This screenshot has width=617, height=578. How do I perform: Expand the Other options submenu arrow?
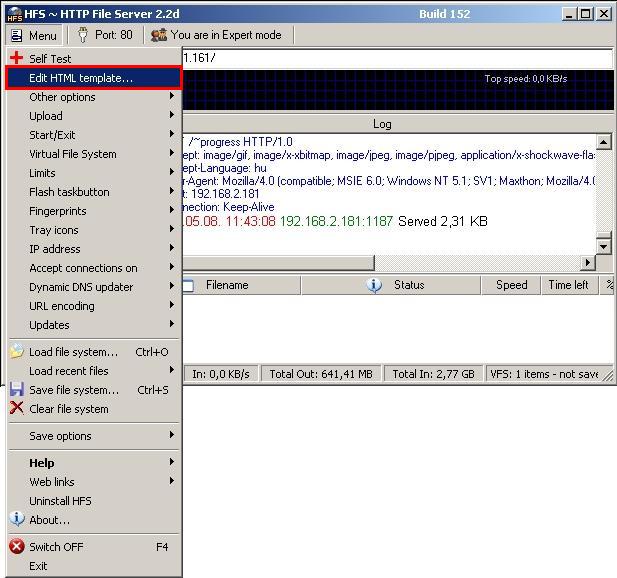pyautogui.click(x=172, y=96)
